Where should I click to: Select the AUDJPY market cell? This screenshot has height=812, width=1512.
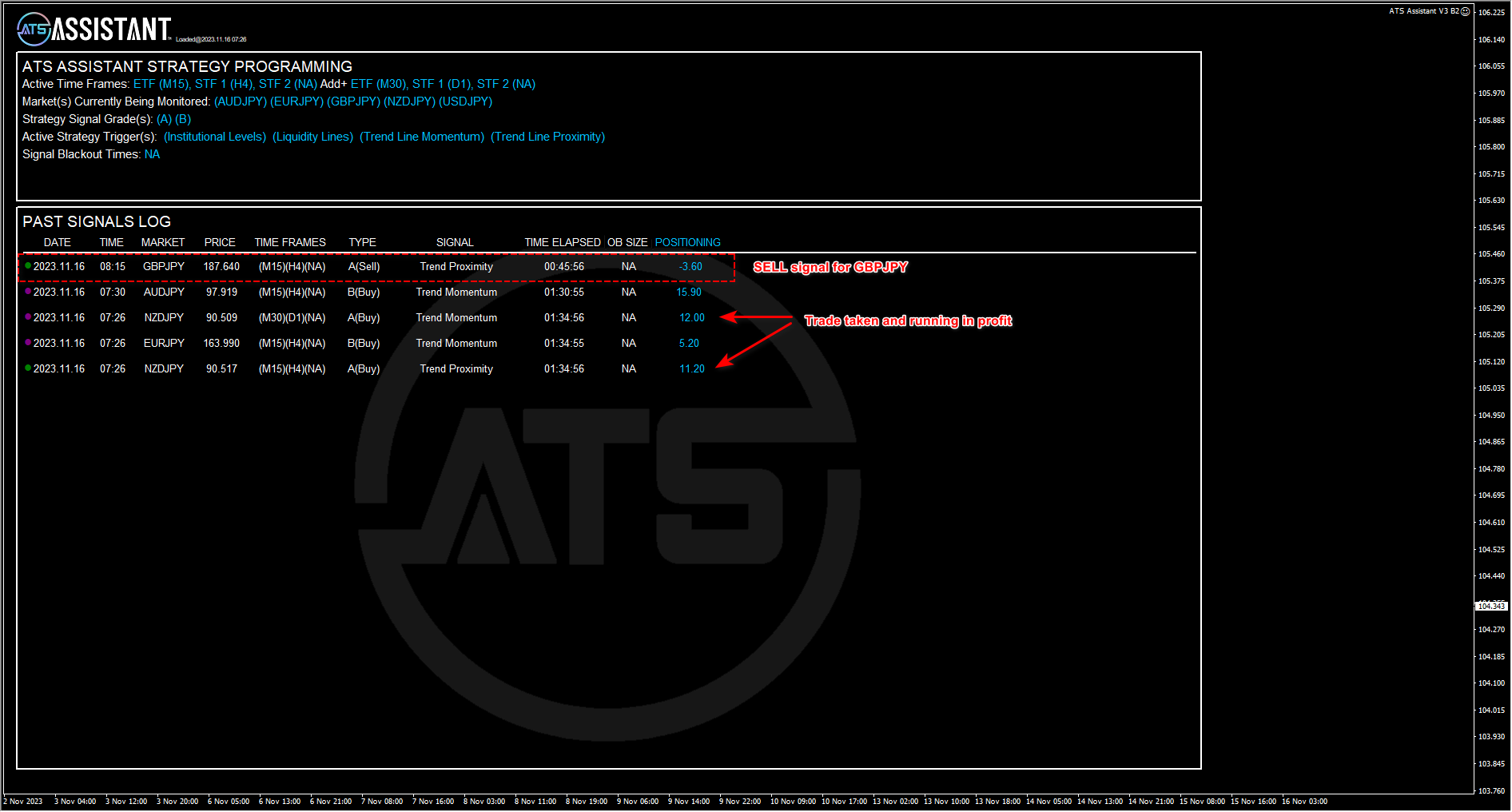coord(164,292)
